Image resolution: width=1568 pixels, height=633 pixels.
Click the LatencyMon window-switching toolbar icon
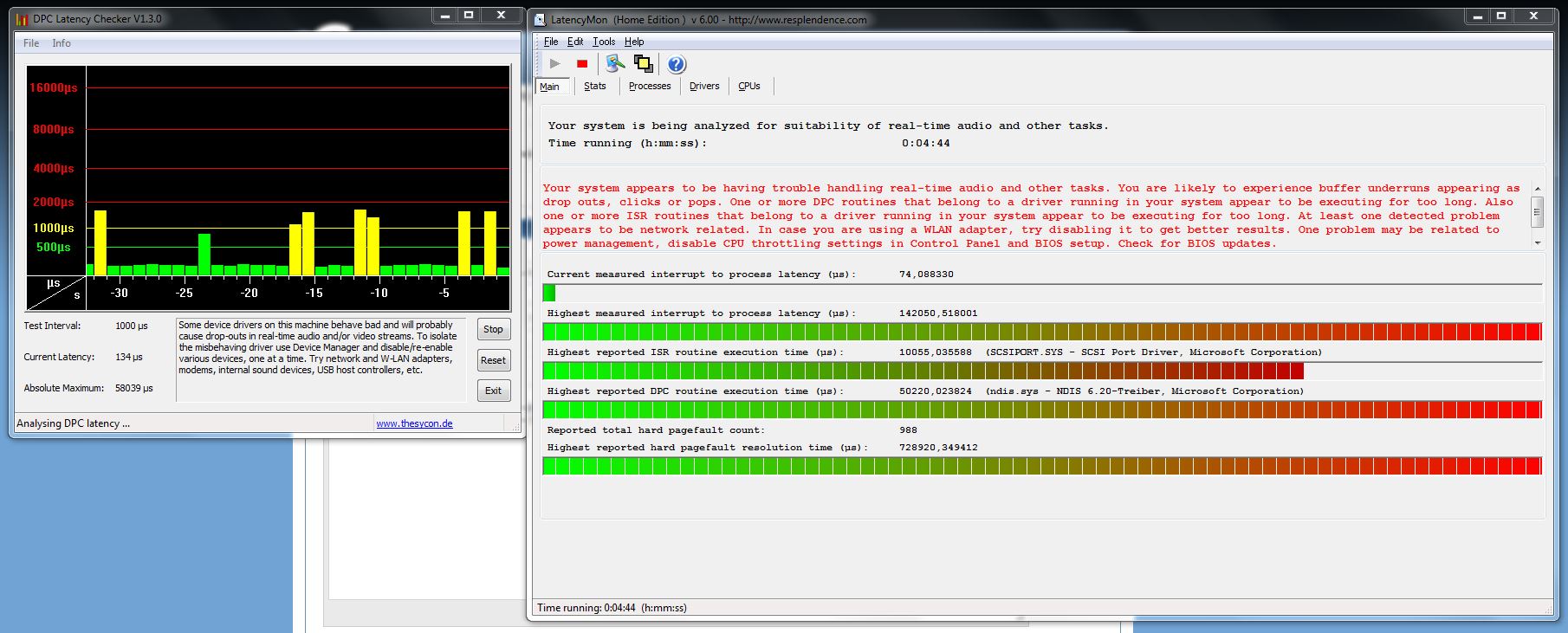[x=644, y=64]
